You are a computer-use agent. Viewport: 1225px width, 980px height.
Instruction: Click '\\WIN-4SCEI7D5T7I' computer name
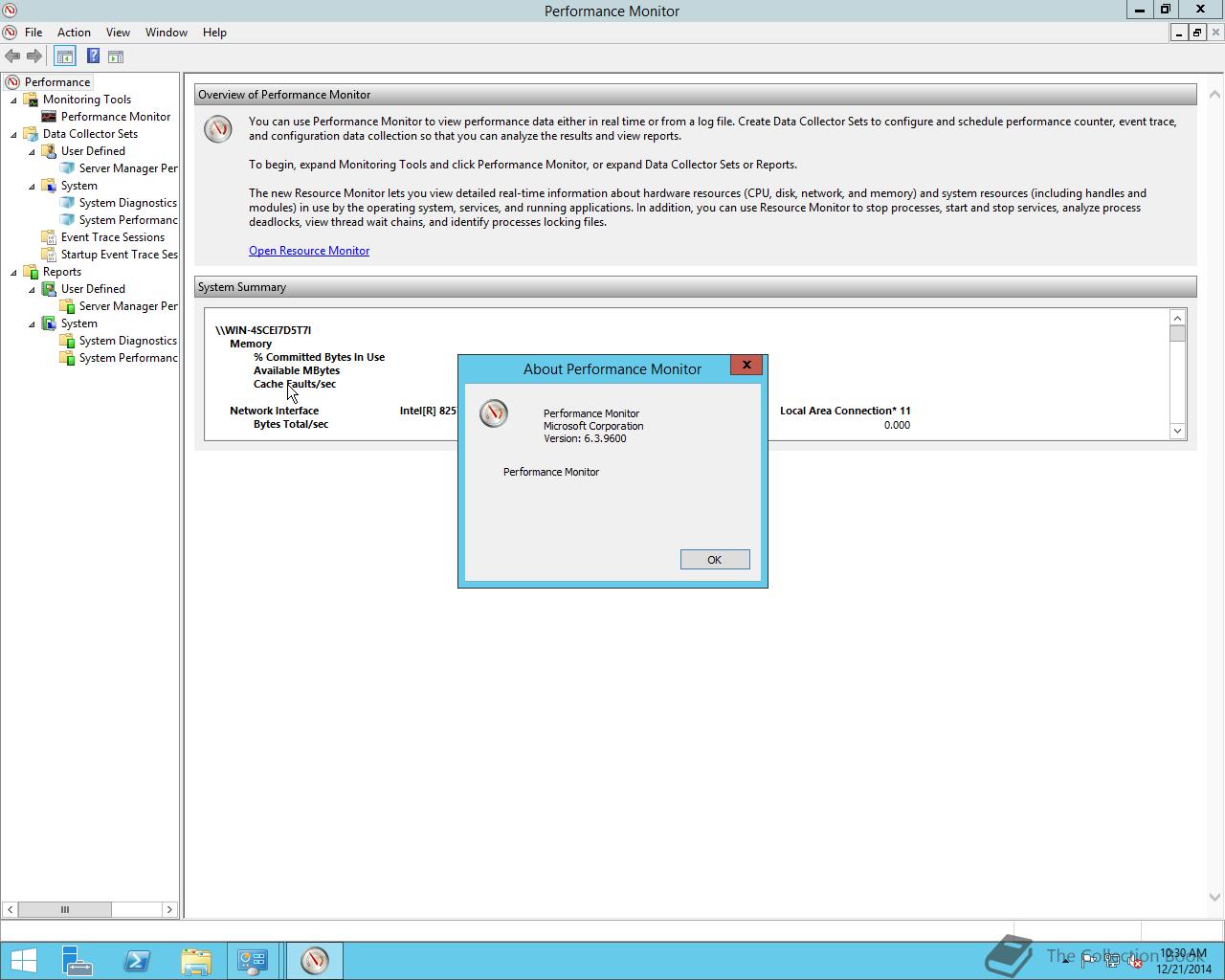(263, 330)
